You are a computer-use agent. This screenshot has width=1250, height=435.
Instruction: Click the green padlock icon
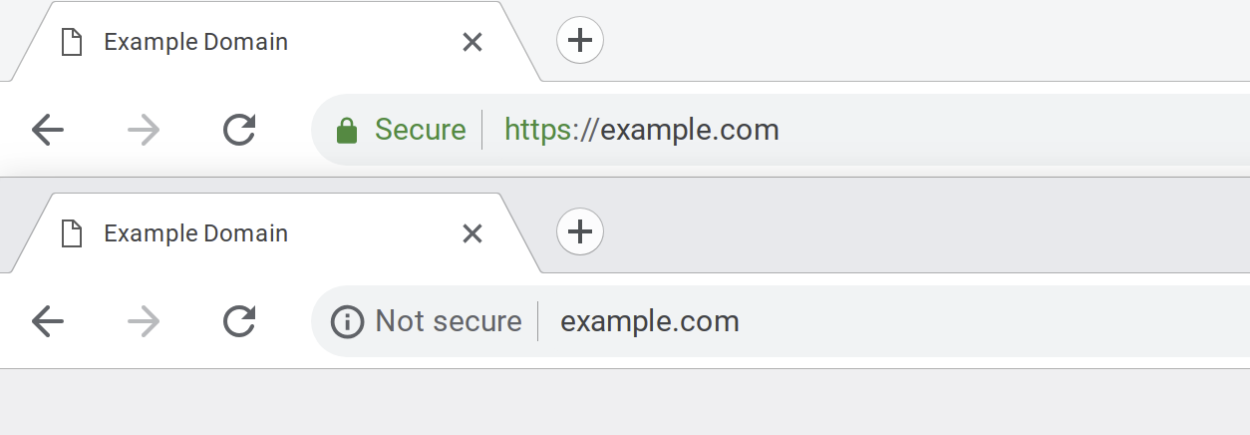(347, 131)
